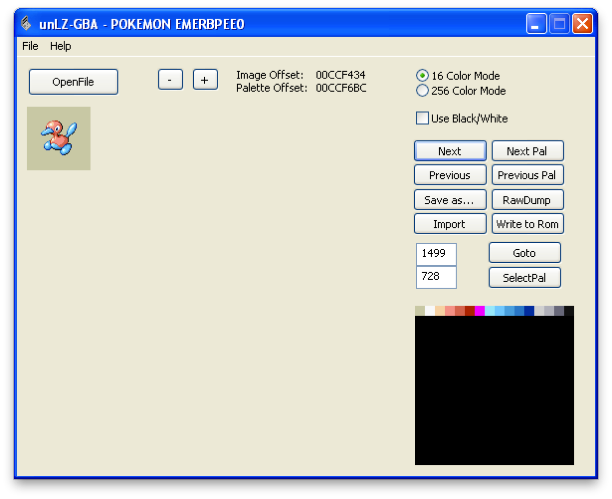Select 16 Color Mode radio button

422,75
